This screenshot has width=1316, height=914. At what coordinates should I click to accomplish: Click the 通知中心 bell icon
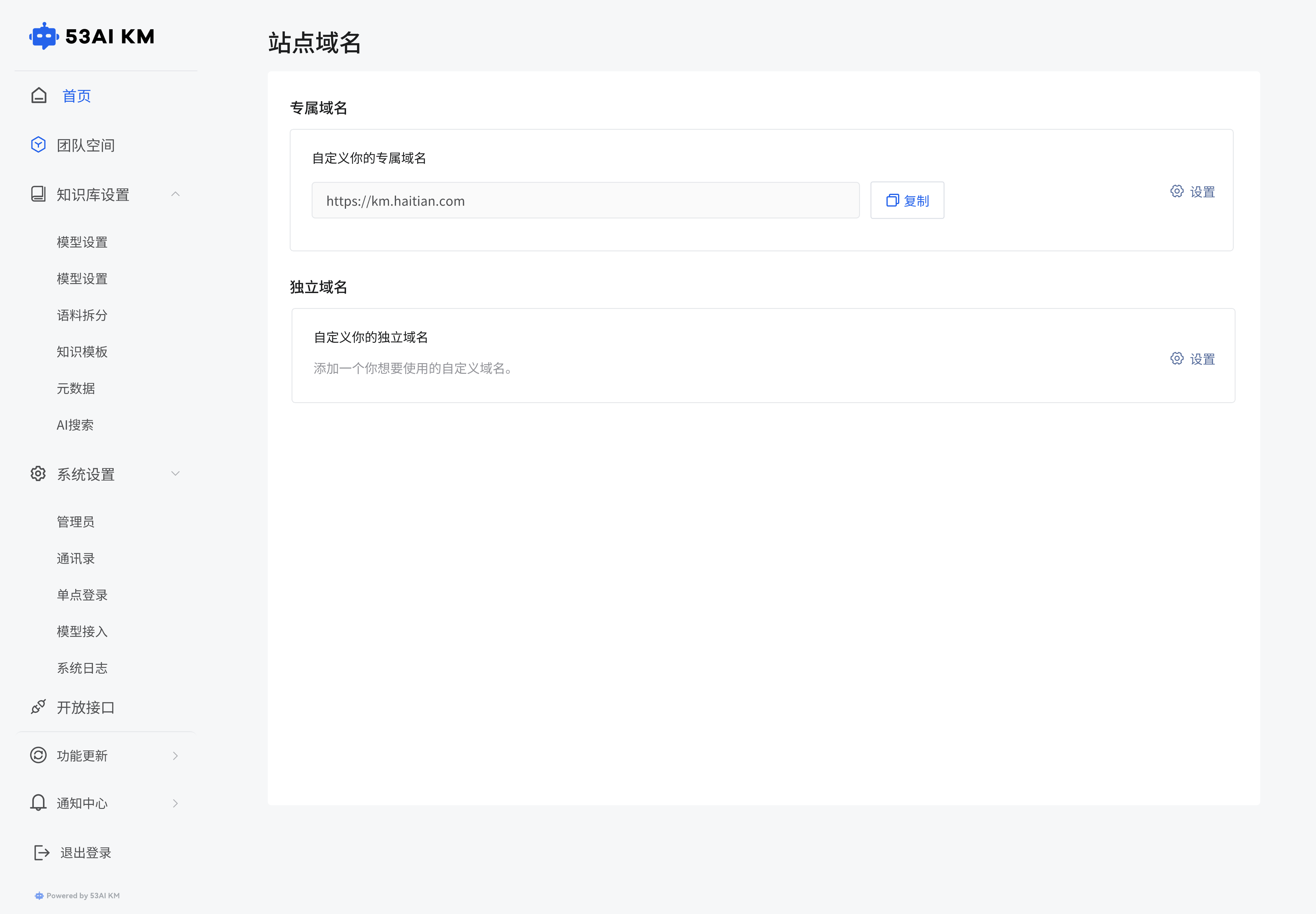coord(38,802)
